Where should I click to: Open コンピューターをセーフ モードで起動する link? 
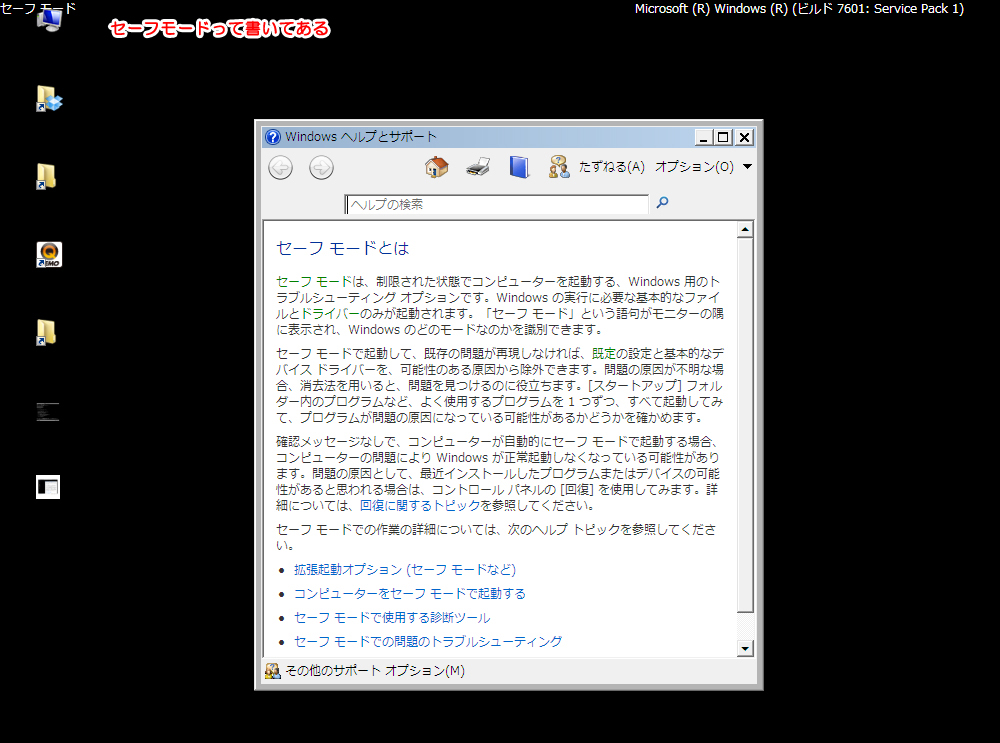pos(409,594)
